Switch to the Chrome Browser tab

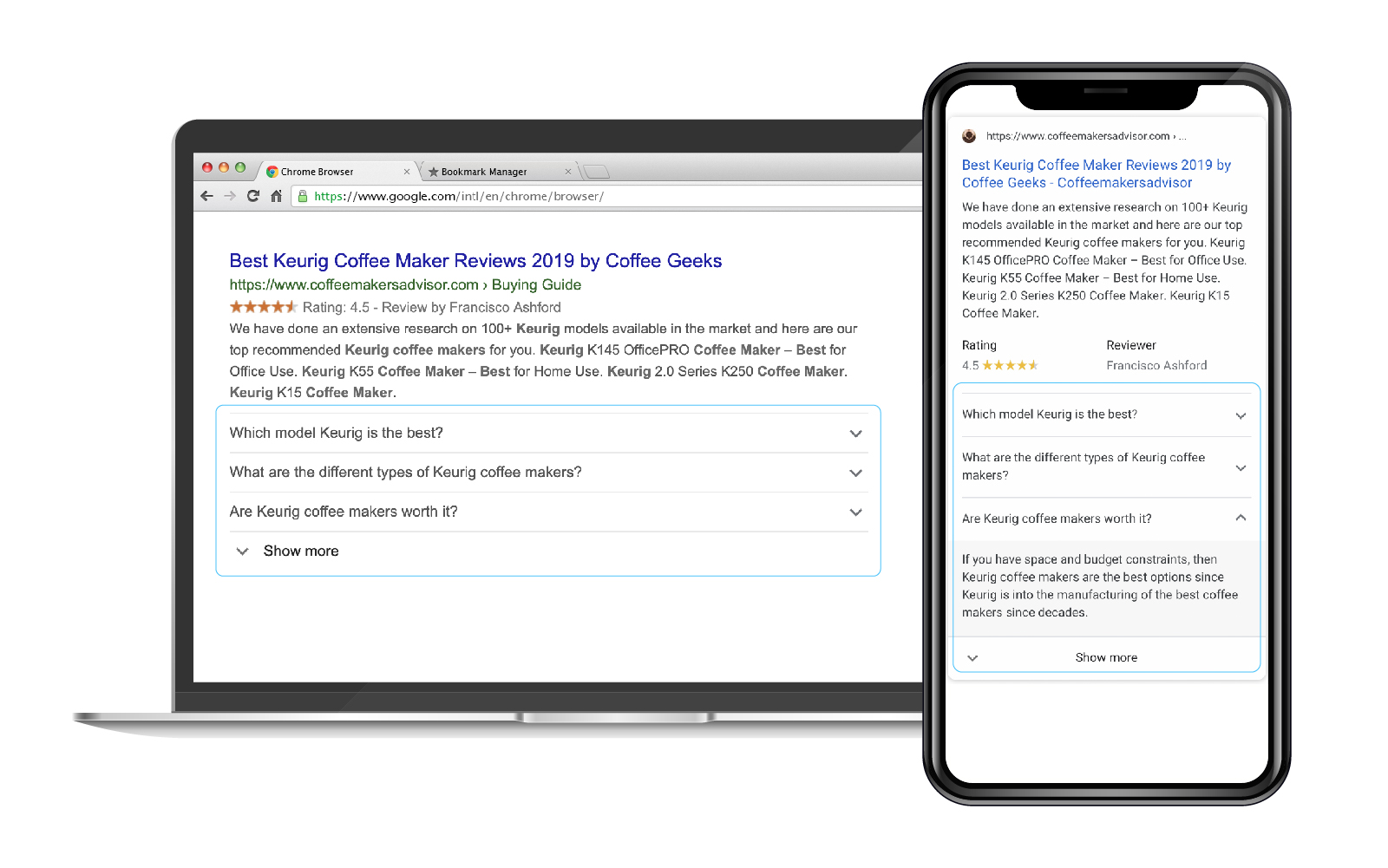338,171
